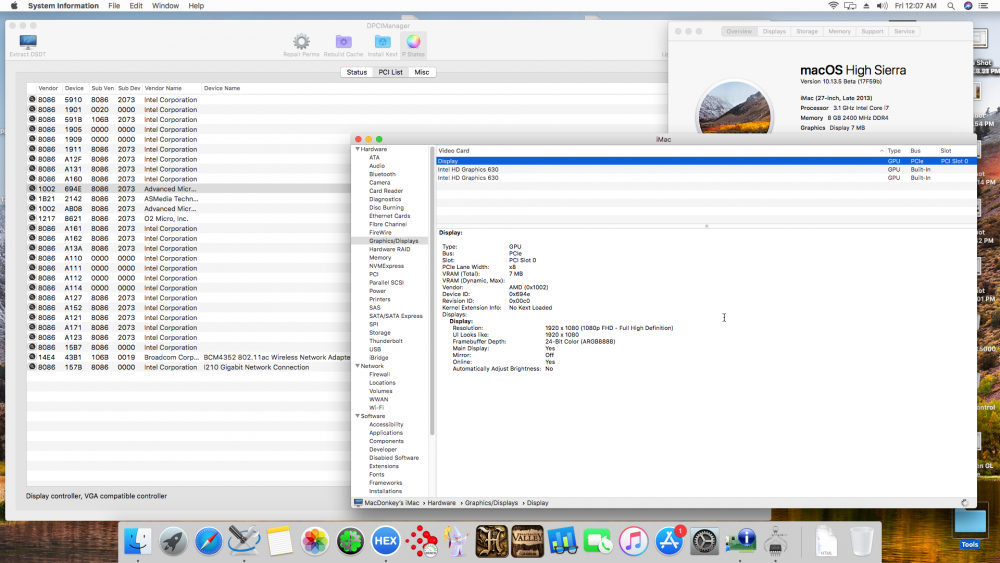Click Extract DSDT in DPCIManager toolbar
Image resolution: width=1000 pixels, height=563 pixels.
(x=27, y=45)
